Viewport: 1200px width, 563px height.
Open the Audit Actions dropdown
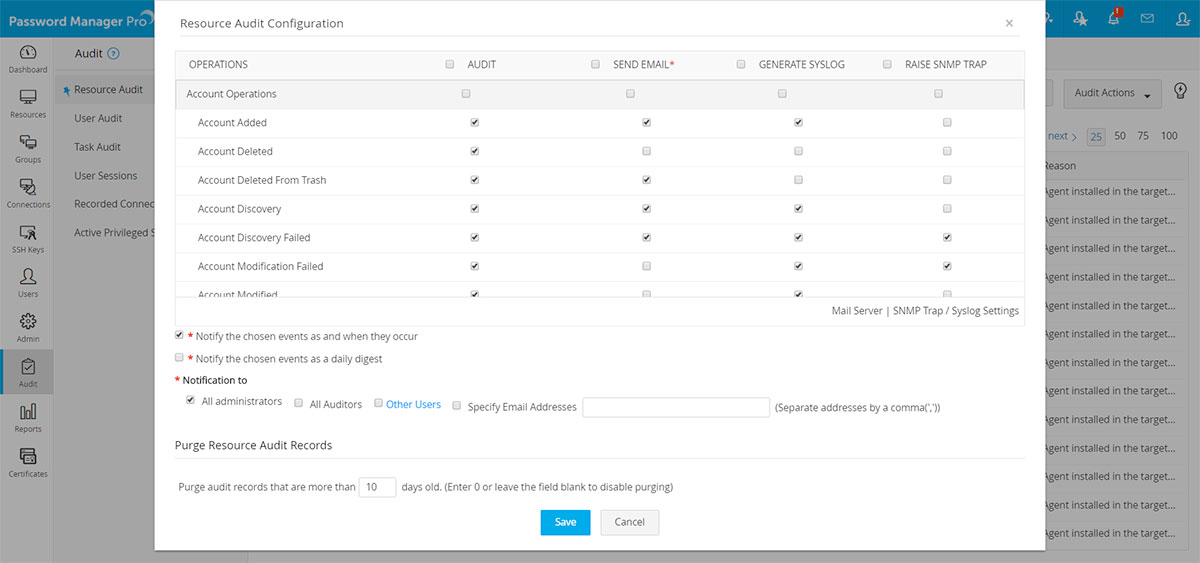click(x=1112, y=93)
